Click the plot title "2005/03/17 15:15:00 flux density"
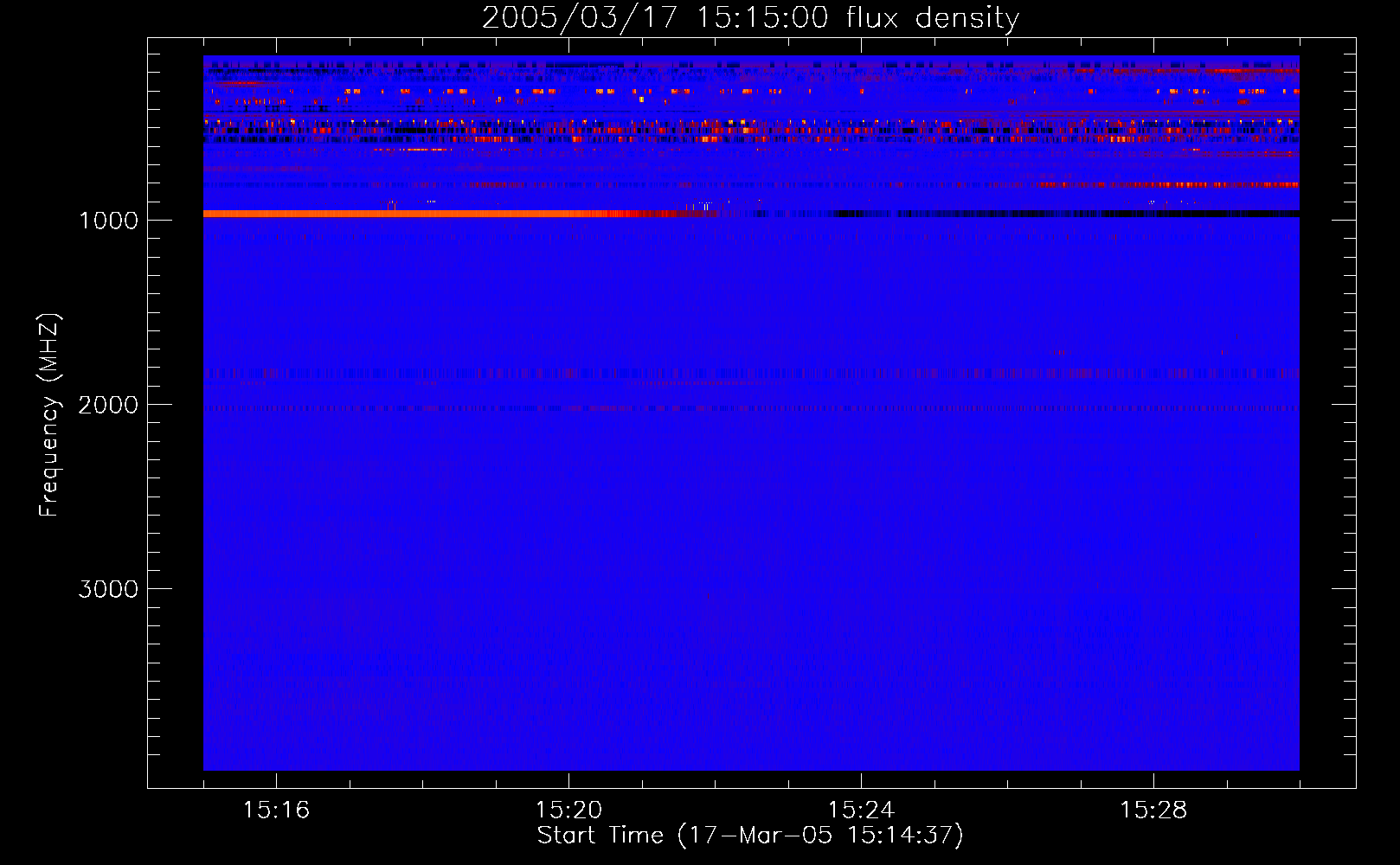1400x865 pixels. click(x=750, y=18)
